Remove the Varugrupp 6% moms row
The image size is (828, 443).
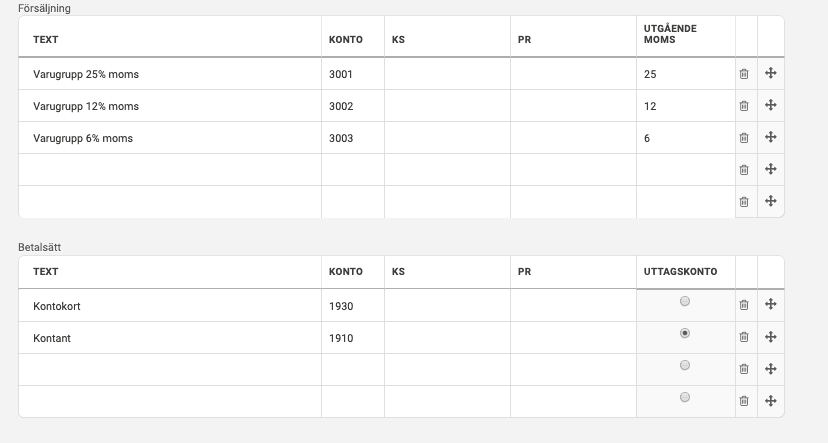[x=744, y=138]
